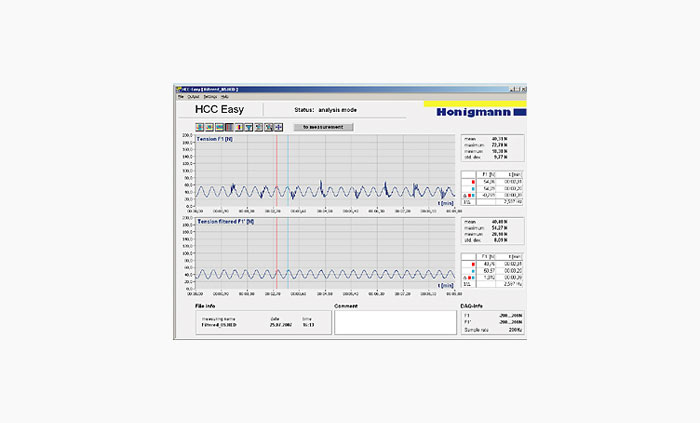700x423 pixels.
Task: Click the Honigmann logo
Action: coord(478,111)
